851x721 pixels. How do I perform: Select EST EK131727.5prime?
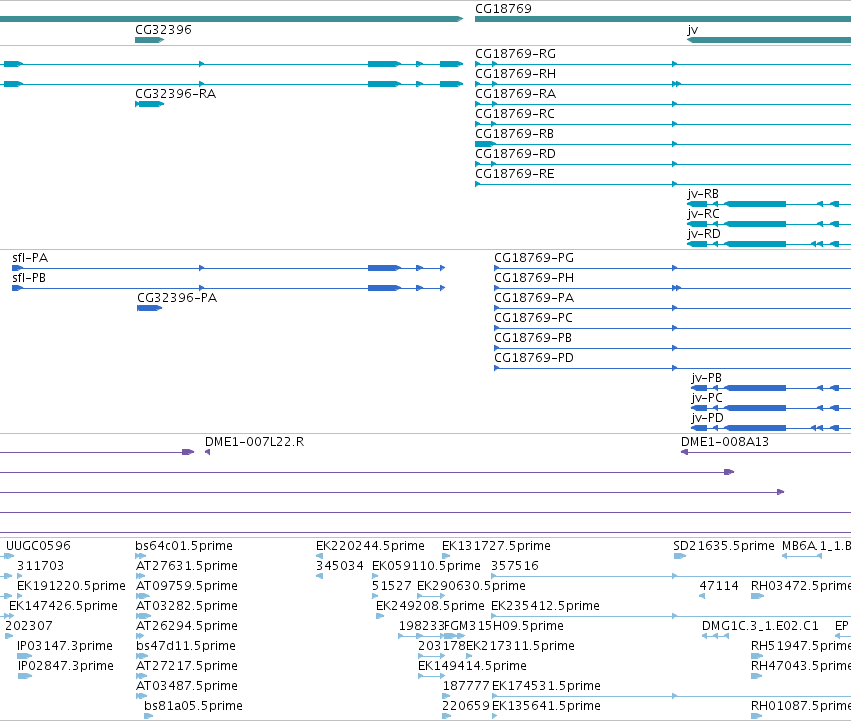tap(496, 546)
